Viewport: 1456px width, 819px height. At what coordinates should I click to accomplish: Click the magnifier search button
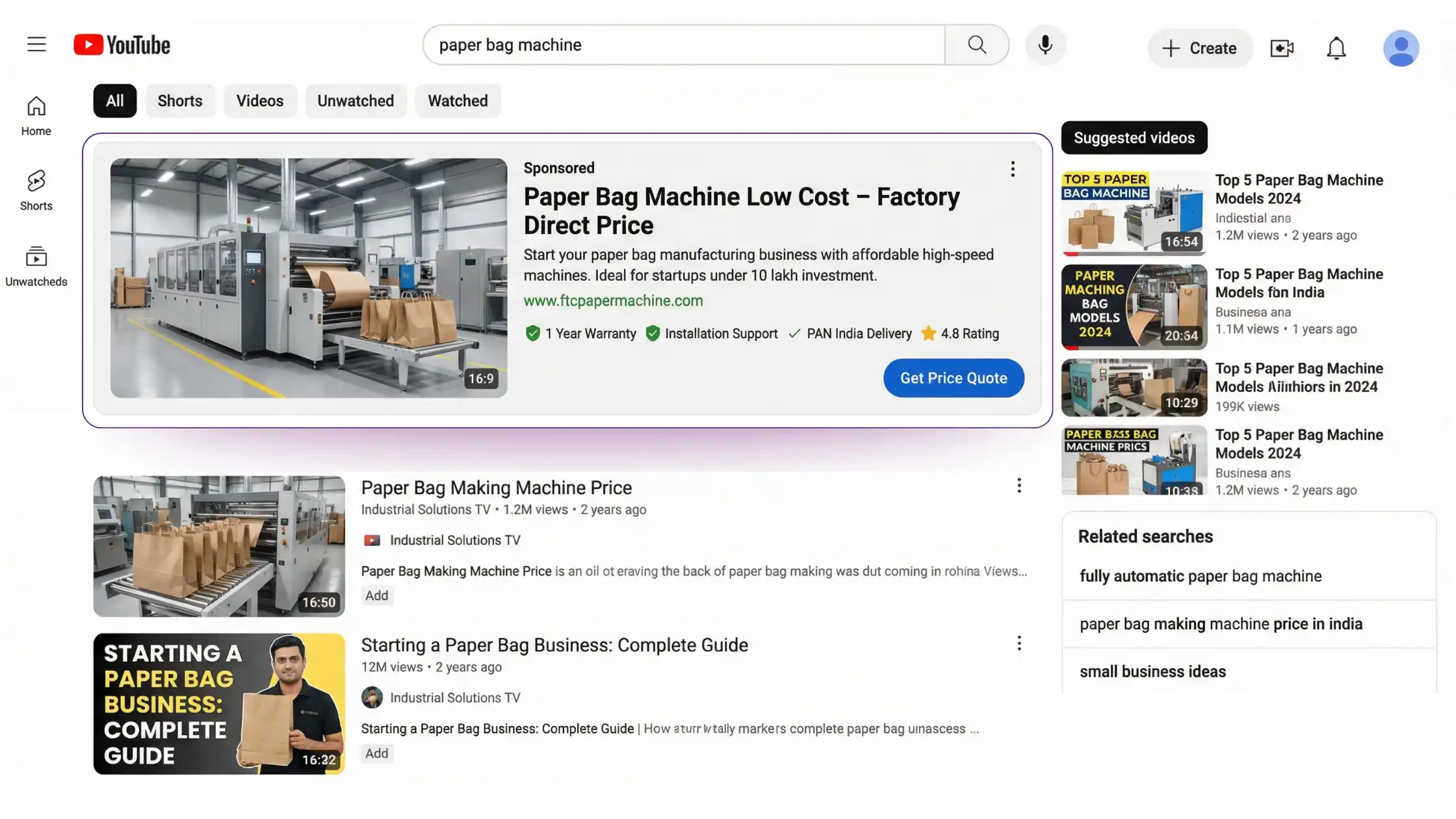point(976,45)
